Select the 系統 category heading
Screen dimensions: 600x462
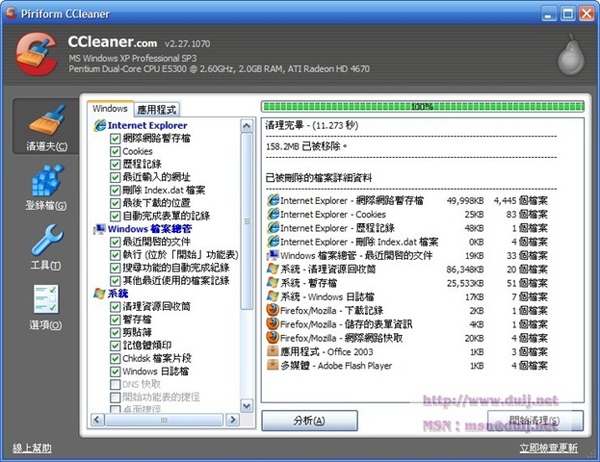tap(118, 294)
